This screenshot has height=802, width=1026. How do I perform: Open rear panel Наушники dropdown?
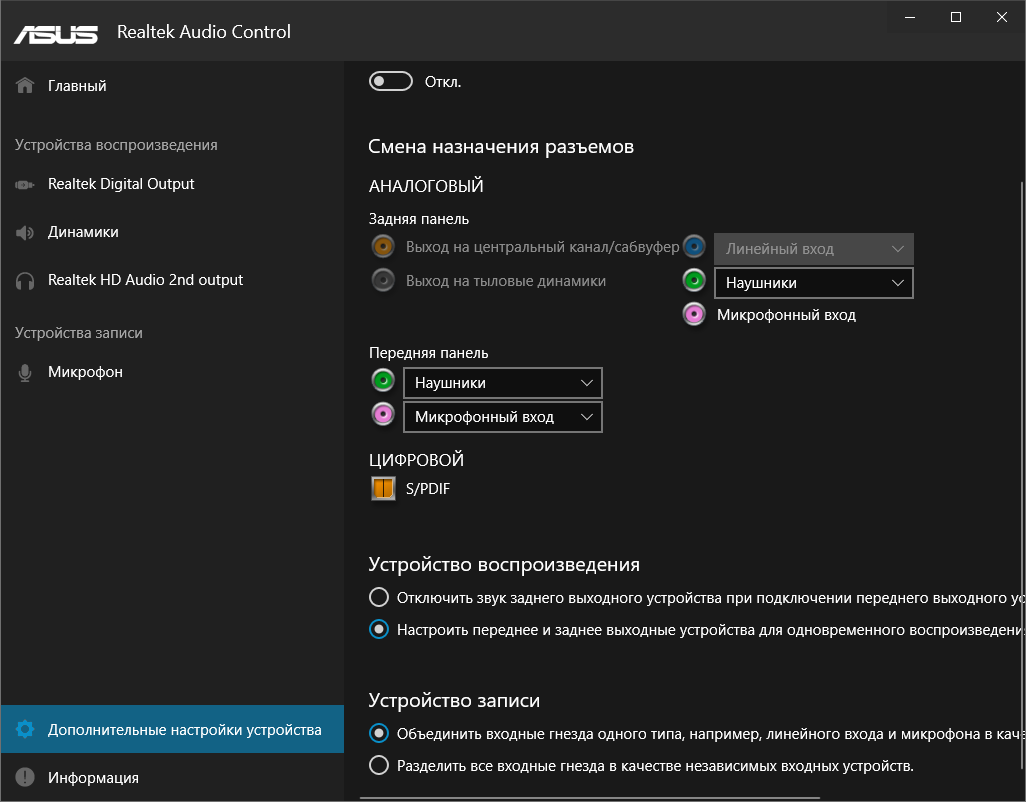pos(813,283)
